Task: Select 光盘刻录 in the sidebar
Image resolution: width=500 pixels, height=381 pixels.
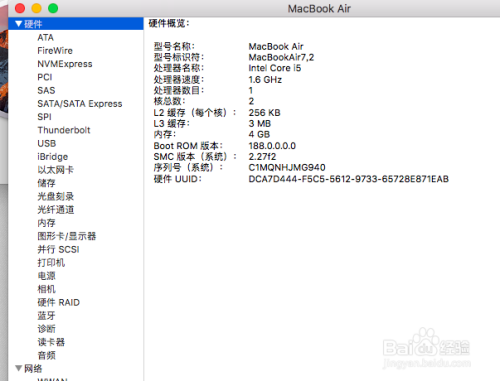Action: [55, 196]
